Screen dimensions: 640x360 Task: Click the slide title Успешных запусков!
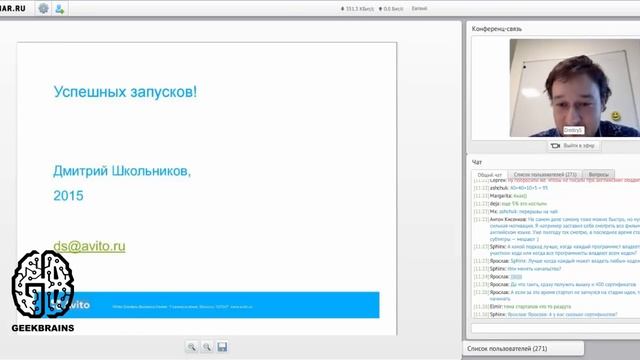tap(125, 91)
